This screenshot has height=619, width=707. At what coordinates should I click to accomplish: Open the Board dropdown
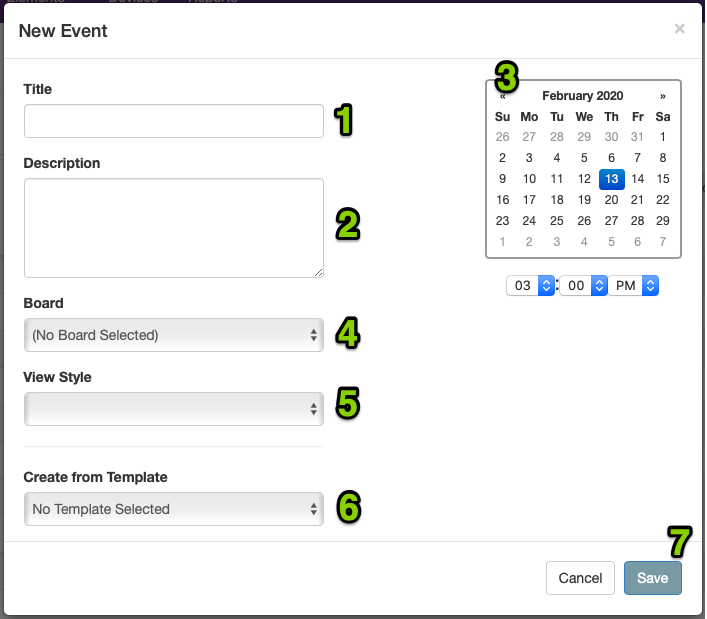point(174,335)
